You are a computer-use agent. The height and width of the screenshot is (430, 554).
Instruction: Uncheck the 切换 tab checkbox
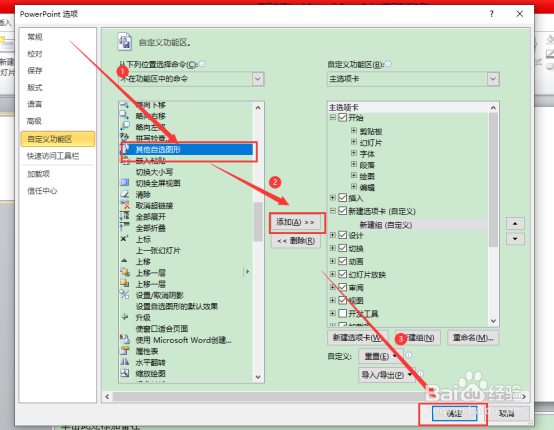[x=342, y=248]
